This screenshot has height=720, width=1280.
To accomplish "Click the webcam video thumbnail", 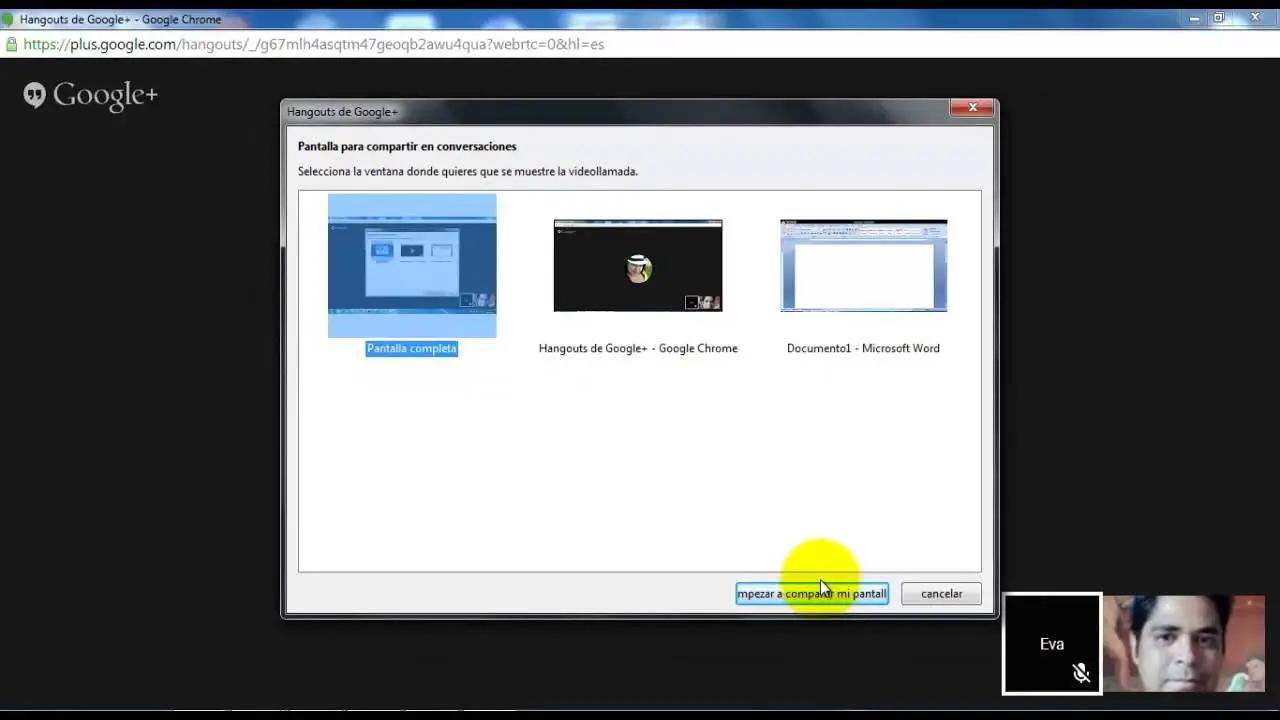I will [x=1184, y=644].
